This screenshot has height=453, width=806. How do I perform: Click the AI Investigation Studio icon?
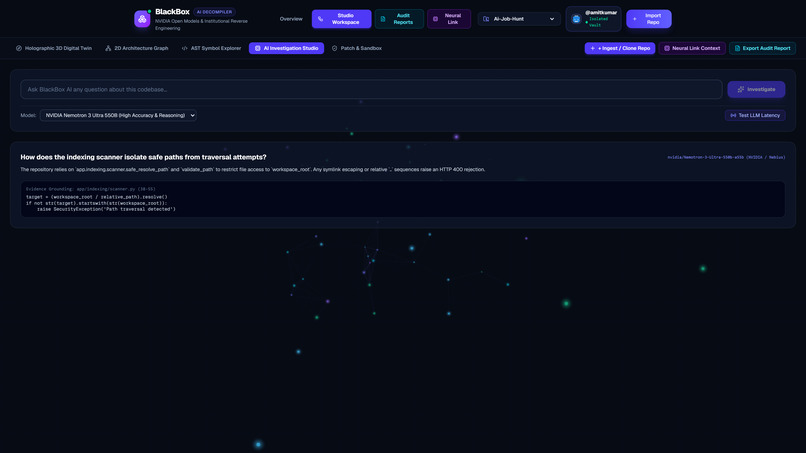point(258,48)
